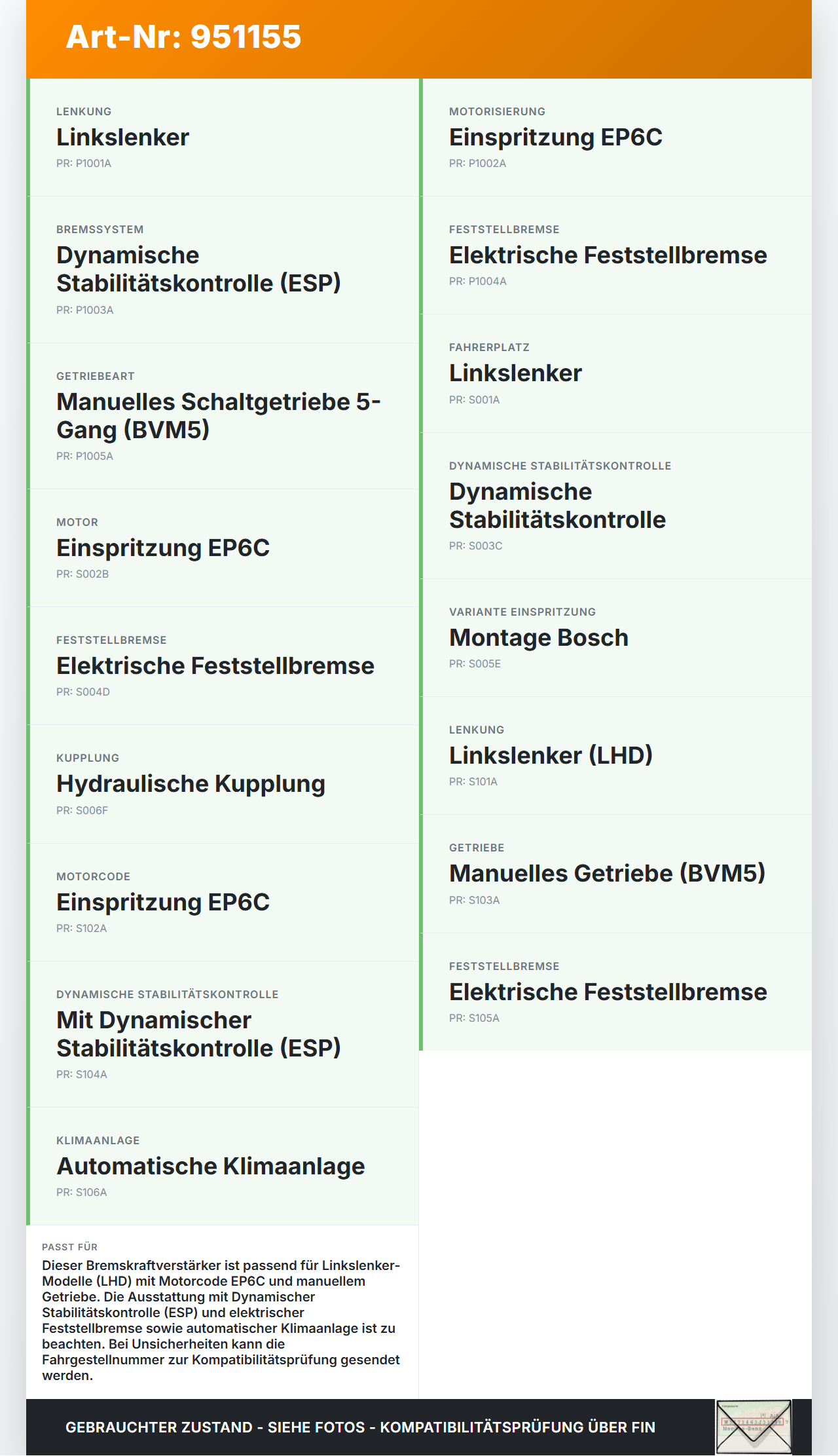Click the PR: S102A Motorcode card
Image resolution: width=838 pixels, height=1456 pixels.
(223, 903)
